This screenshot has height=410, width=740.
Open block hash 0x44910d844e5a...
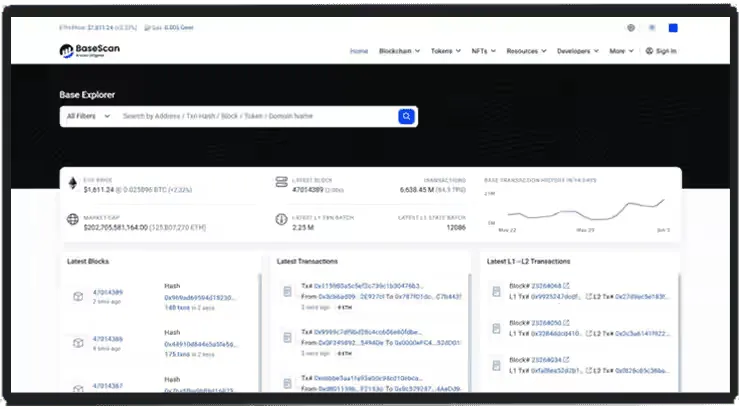201,344
